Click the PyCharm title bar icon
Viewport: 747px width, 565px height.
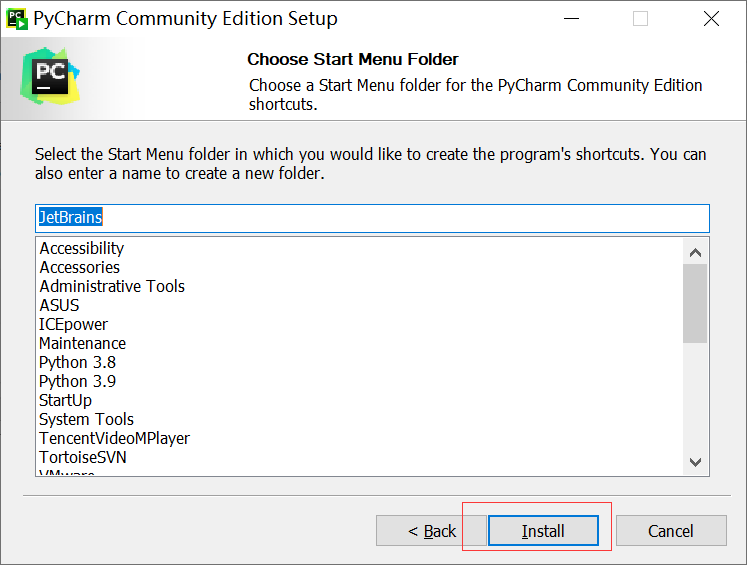[17, 19]
